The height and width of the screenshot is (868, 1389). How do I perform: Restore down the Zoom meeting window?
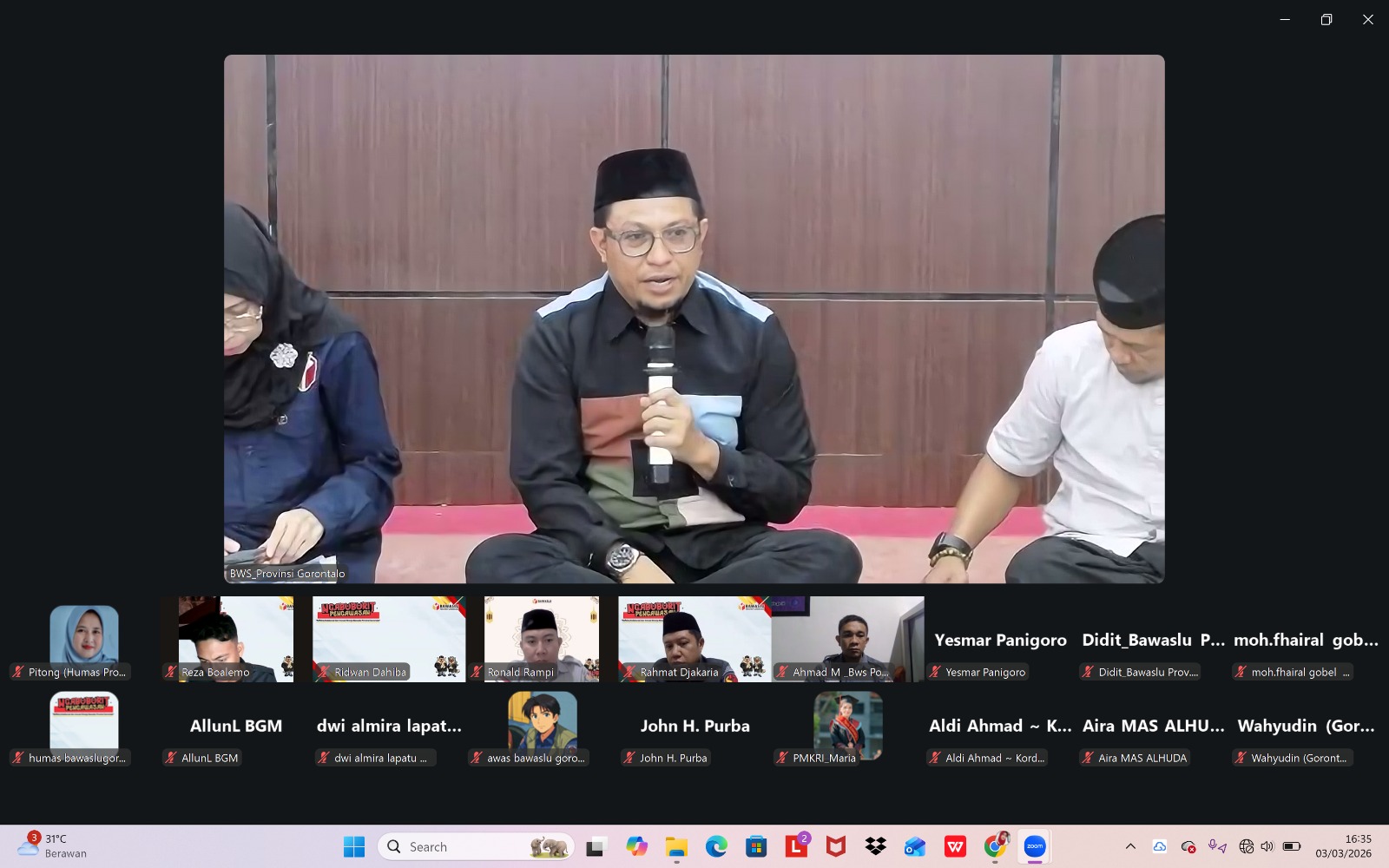(x=1326, y=20)
